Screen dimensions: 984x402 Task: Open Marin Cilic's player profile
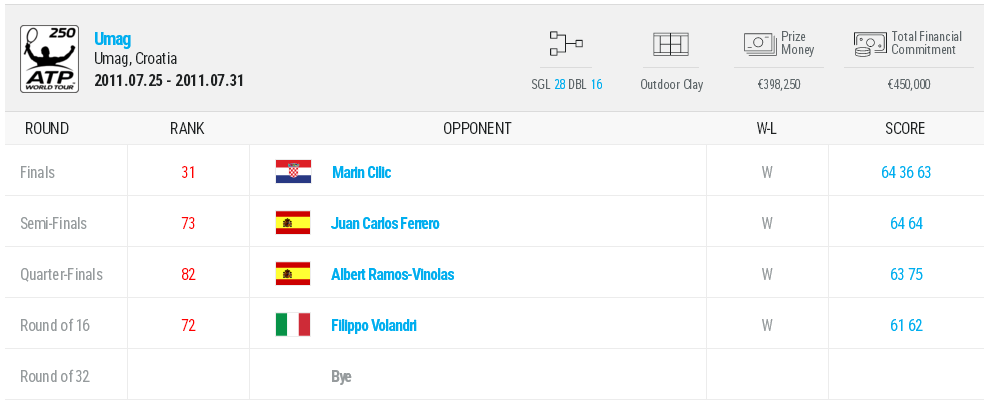(x=361, y=172)
